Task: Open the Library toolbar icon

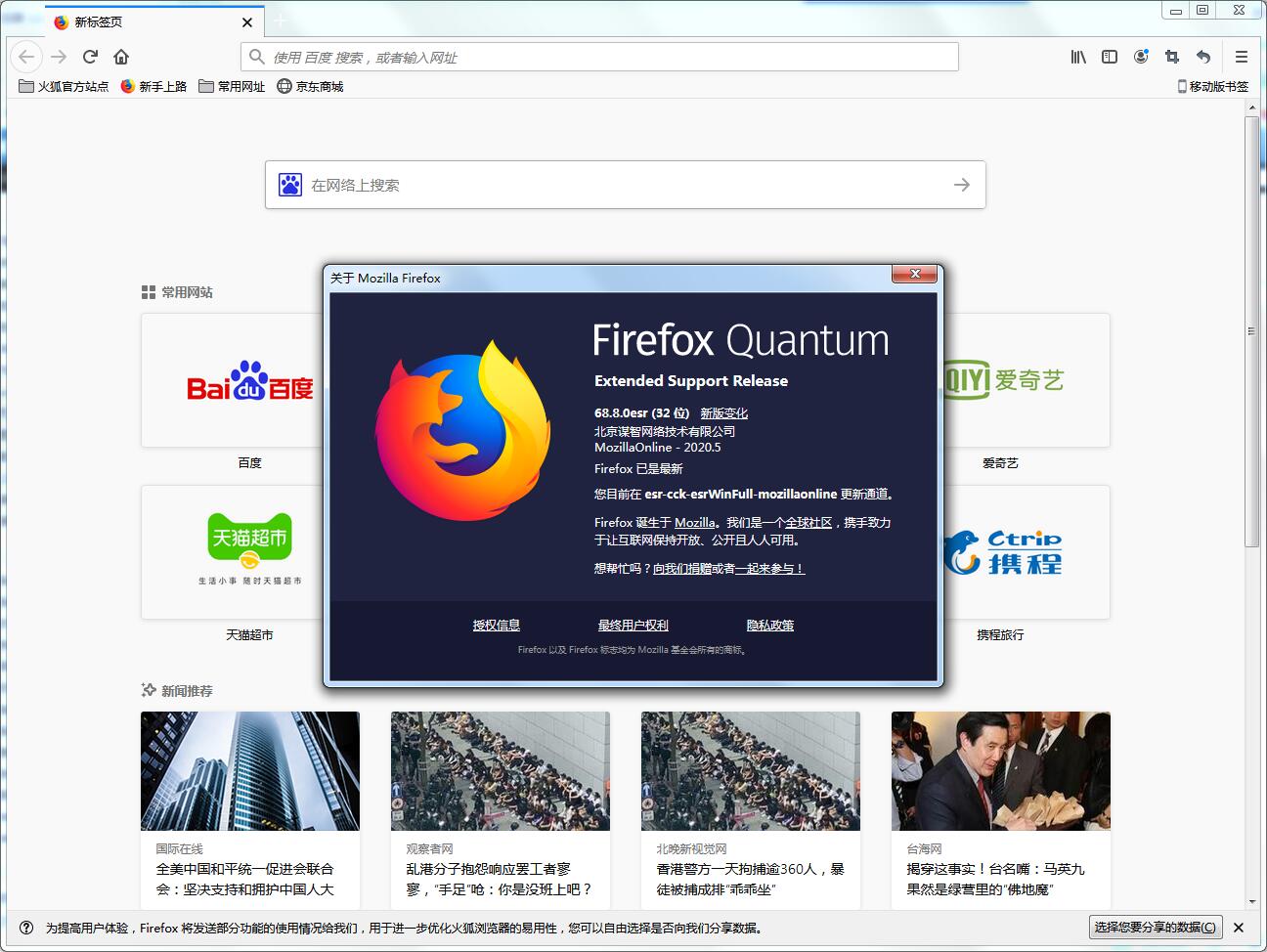Action: click(x=1078, y=57)
